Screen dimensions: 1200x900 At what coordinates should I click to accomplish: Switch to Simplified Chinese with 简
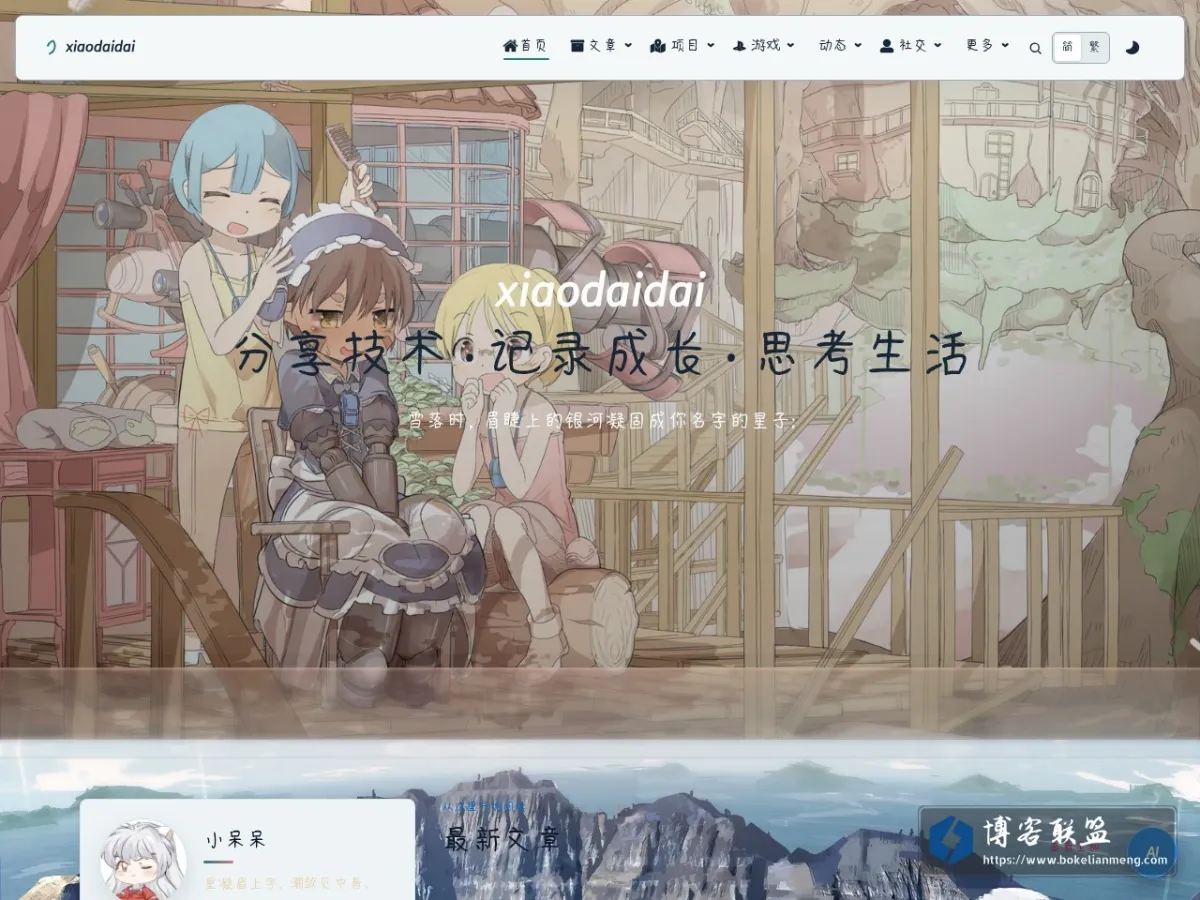tap(1067, 47)
